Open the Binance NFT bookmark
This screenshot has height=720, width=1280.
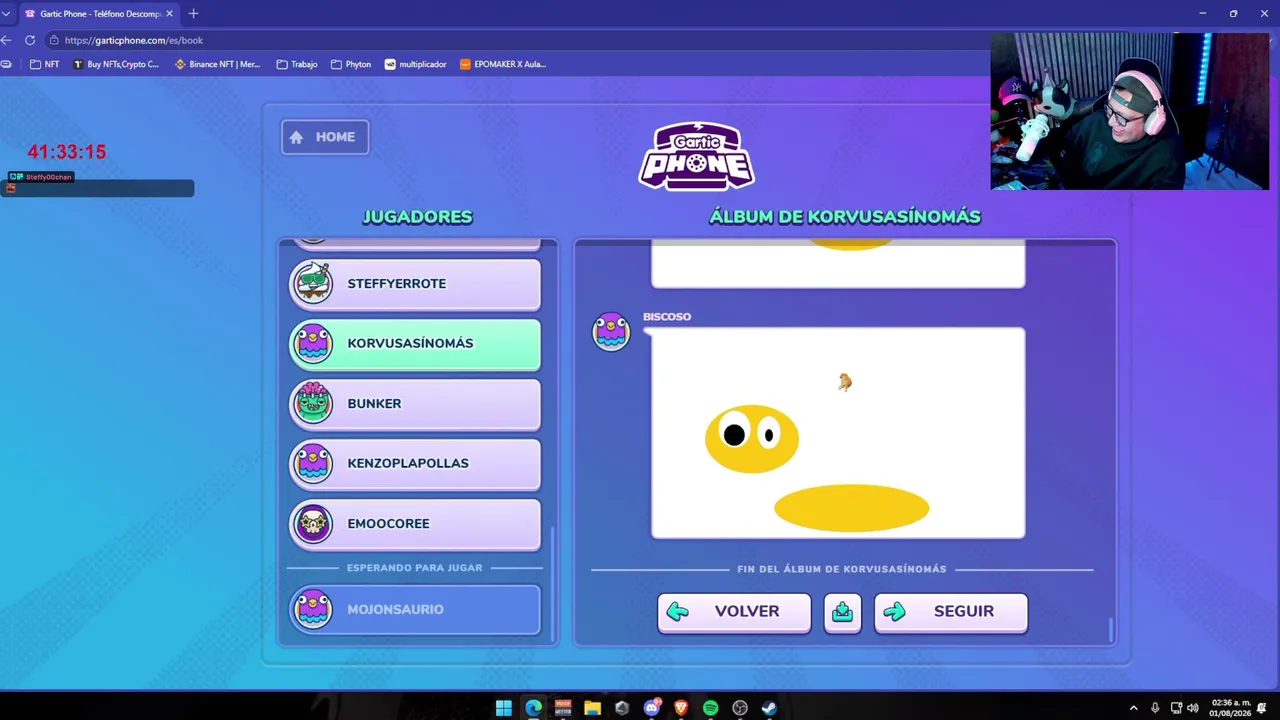point(217,64)
